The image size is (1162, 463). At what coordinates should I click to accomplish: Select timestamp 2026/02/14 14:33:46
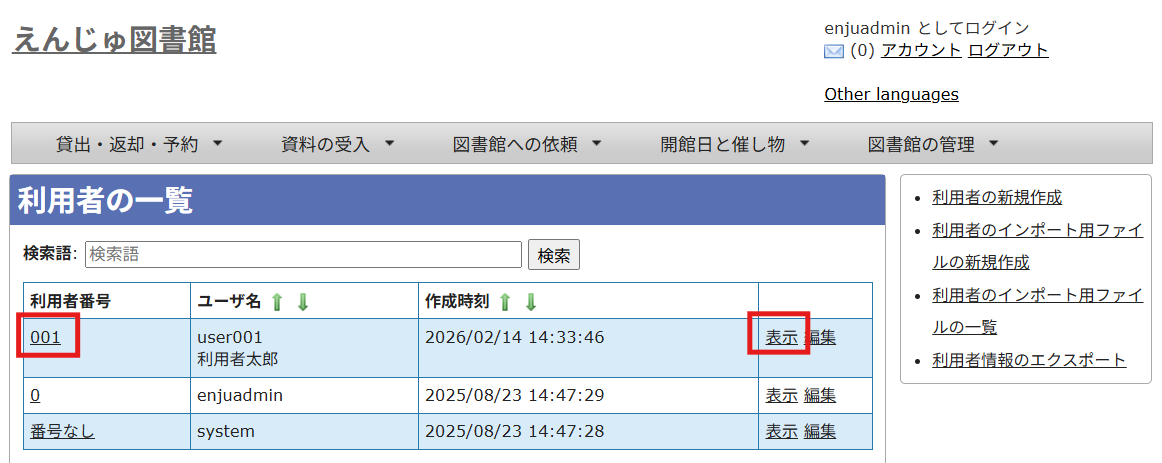click(514, 337)
